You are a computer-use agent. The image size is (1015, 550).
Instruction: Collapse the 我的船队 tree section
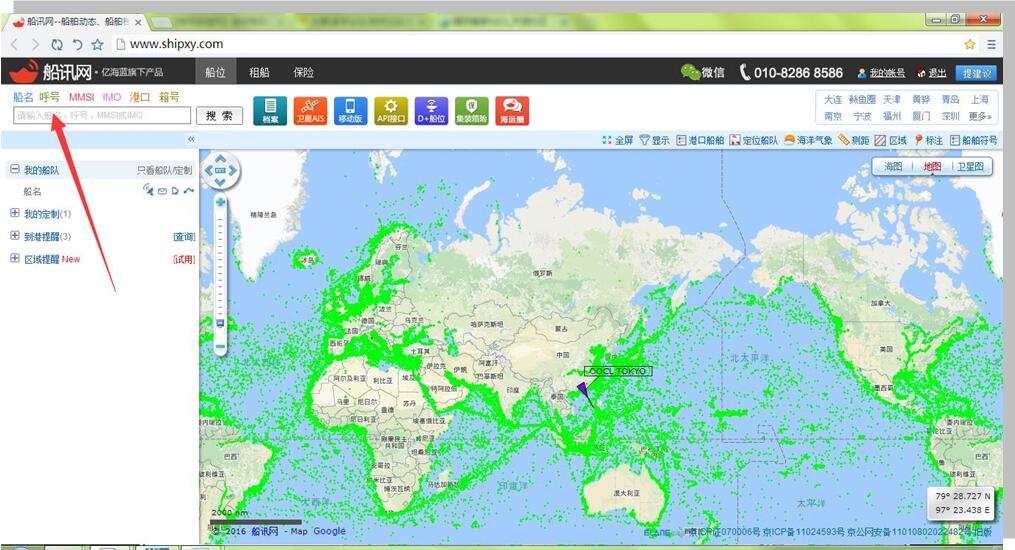(x=15, y=170)
